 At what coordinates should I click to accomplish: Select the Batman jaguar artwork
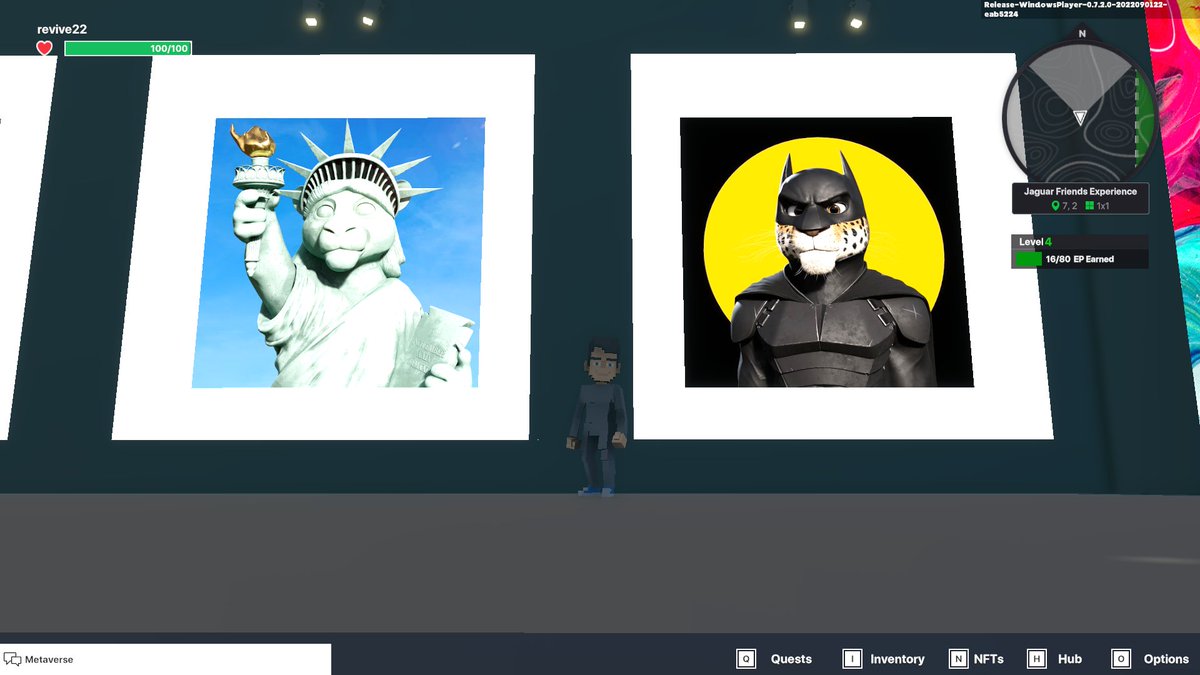(826, 252)
